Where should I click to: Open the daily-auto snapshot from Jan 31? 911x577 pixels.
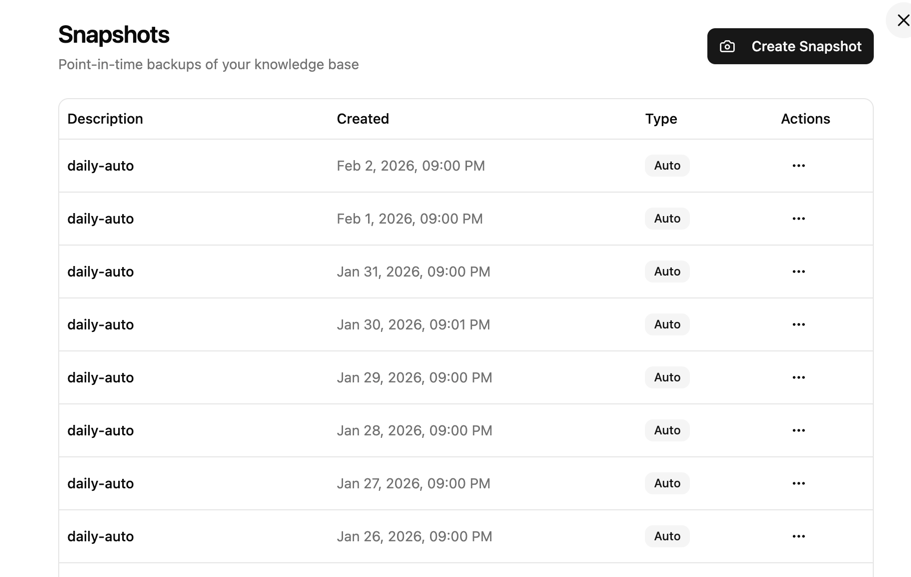100,271
